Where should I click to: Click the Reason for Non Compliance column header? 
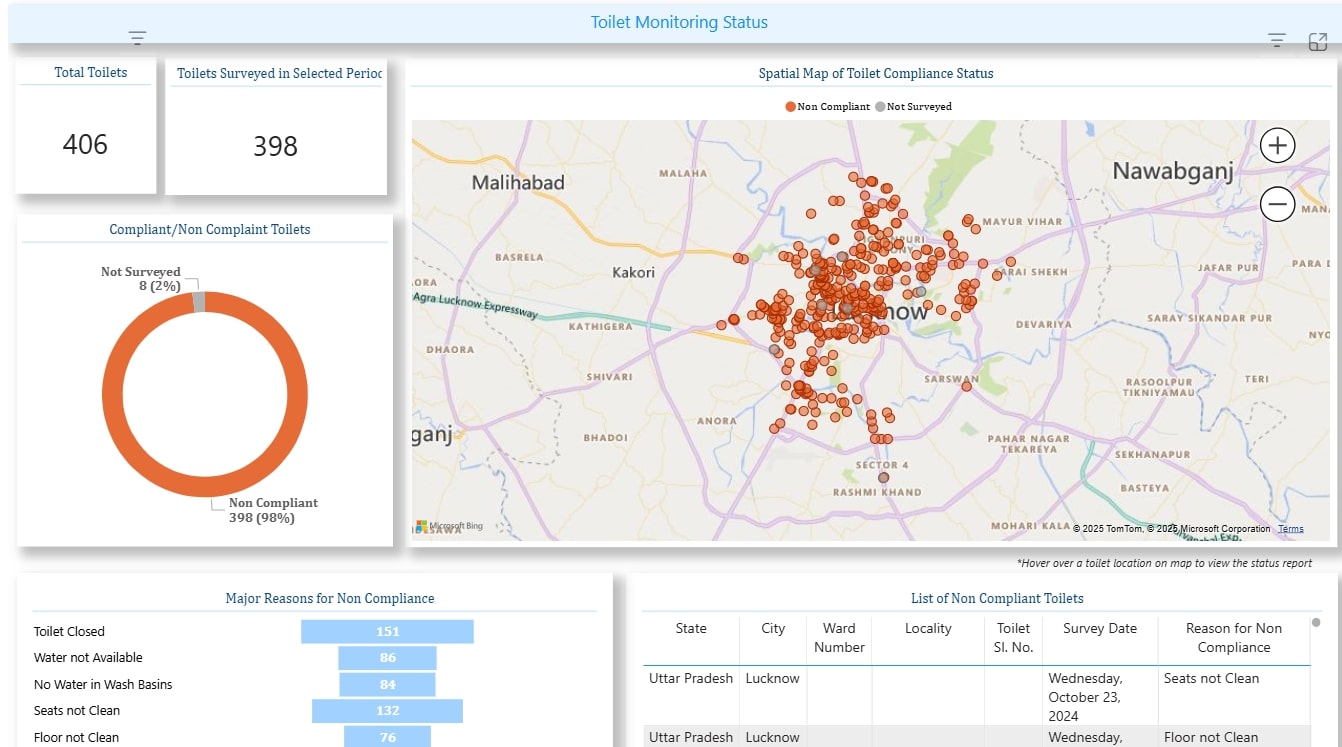click(1232, 637)
